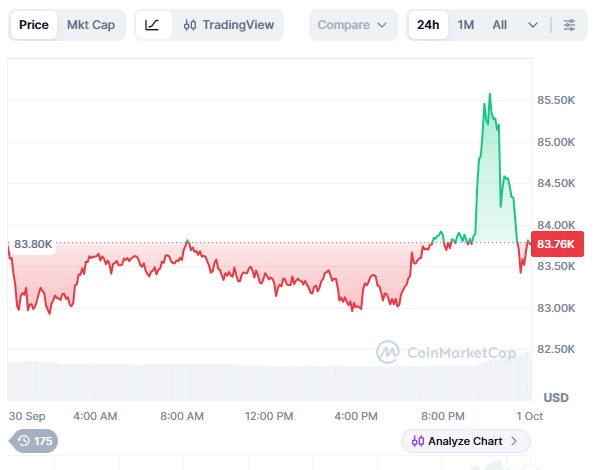Select the line chart icon
Screen dimensions: 596x470
[152, 25]
